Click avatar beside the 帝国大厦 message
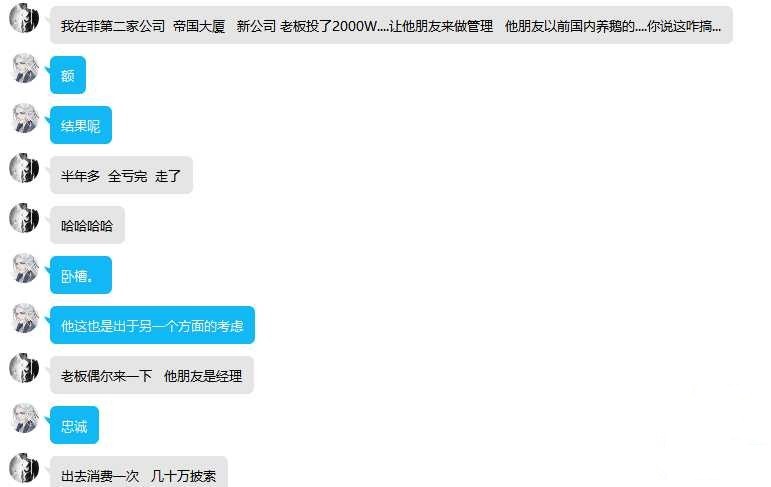771x487 pixels. (x=24, y=18)
